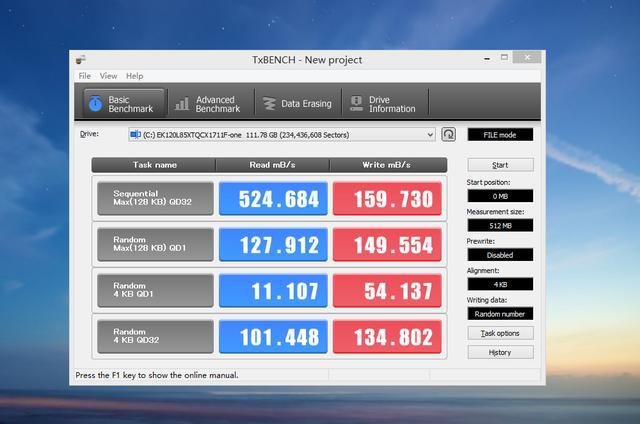Go to the Drive Information tab
Screen dimensions: 640x424
coord(385,104)
